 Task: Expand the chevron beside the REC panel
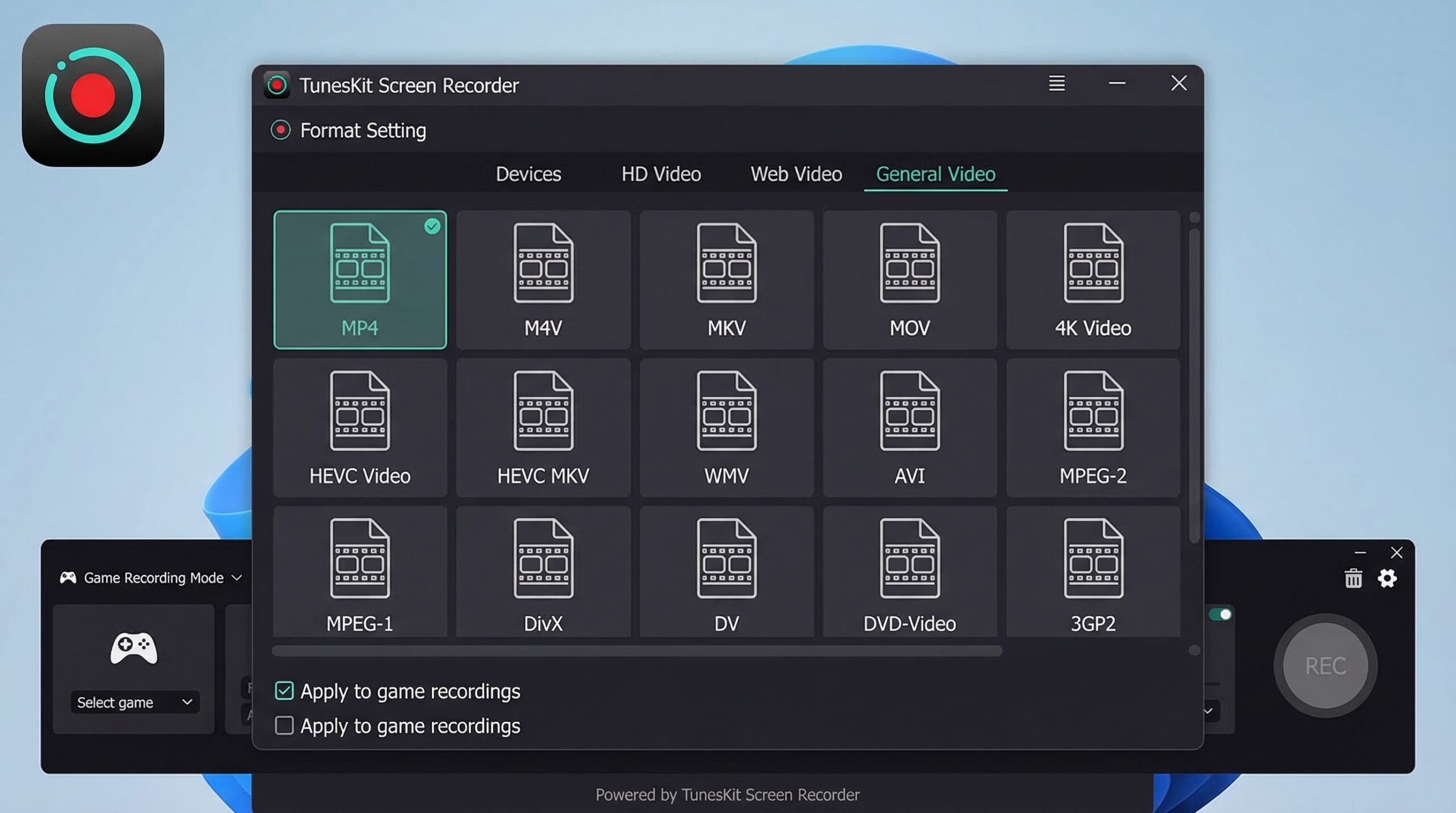[x=1209, y=711]
